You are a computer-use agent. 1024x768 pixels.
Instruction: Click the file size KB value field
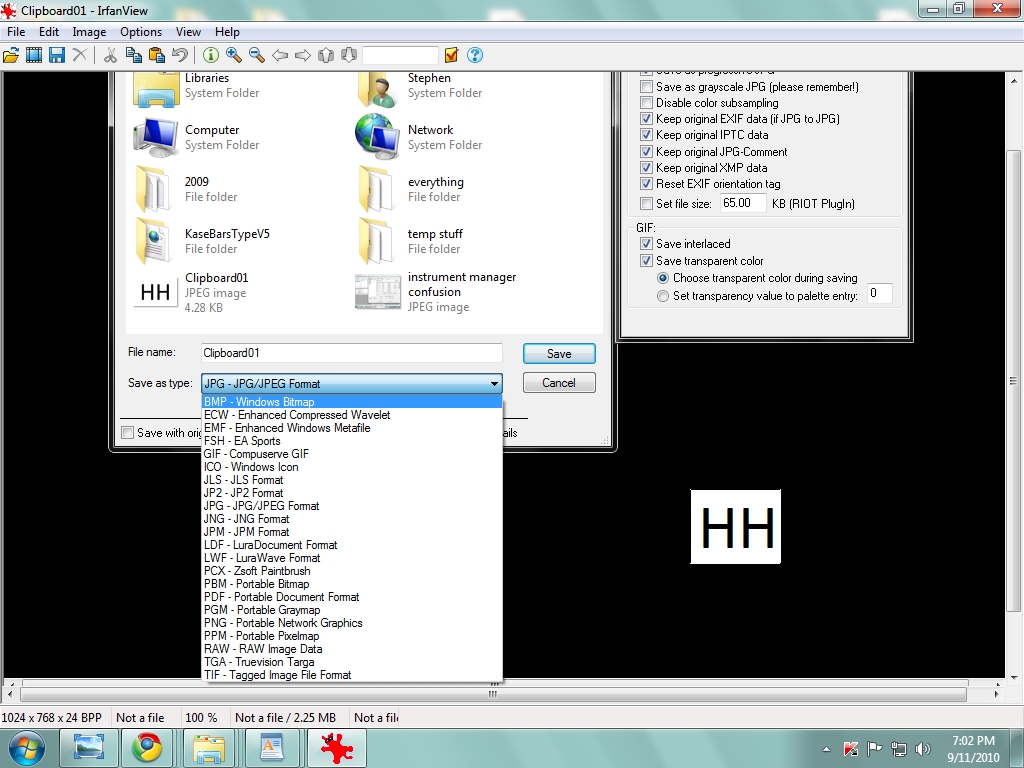743,203
